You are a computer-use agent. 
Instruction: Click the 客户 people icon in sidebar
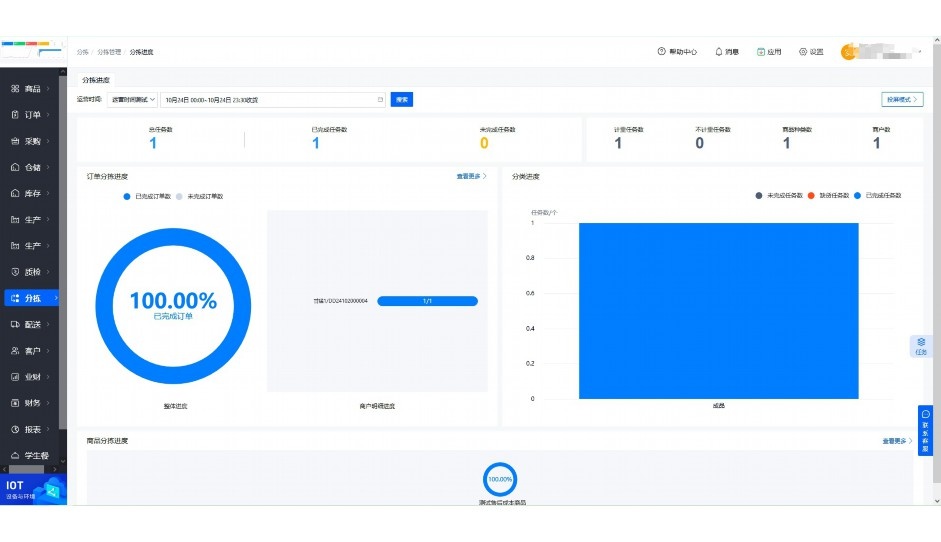tap(15, 351)
